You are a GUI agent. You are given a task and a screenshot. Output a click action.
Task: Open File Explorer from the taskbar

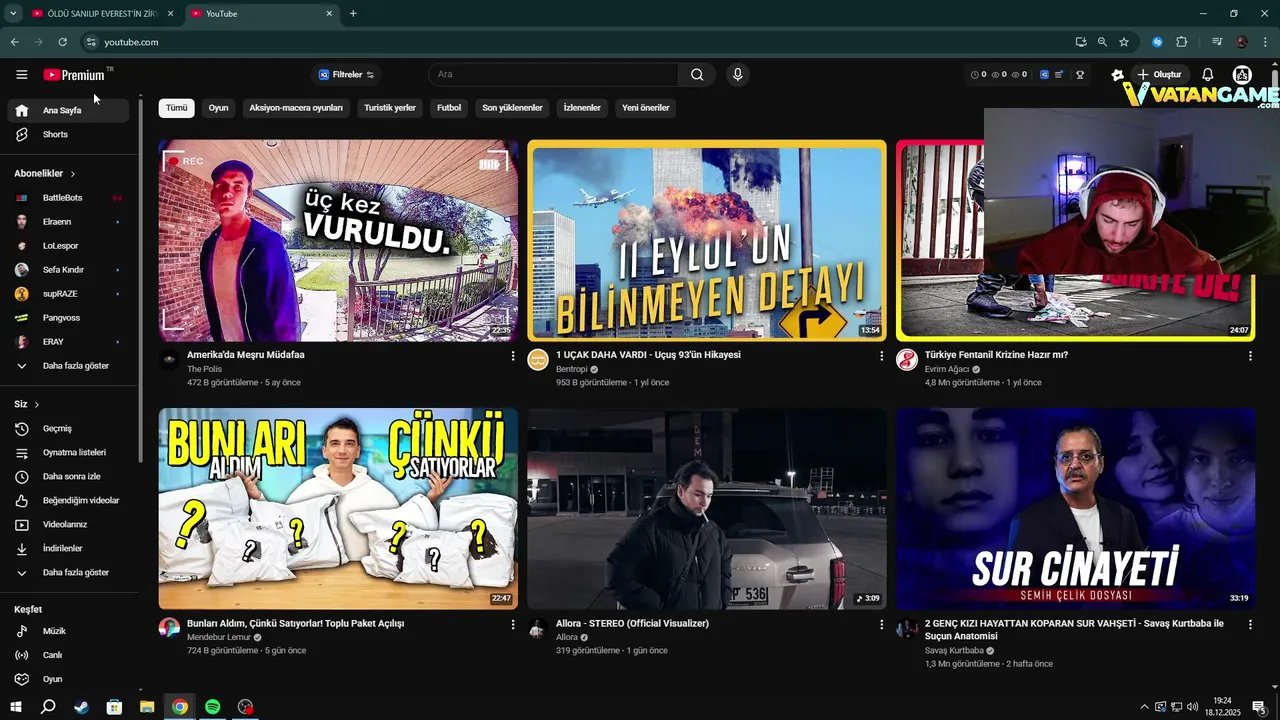coord(147,707)
